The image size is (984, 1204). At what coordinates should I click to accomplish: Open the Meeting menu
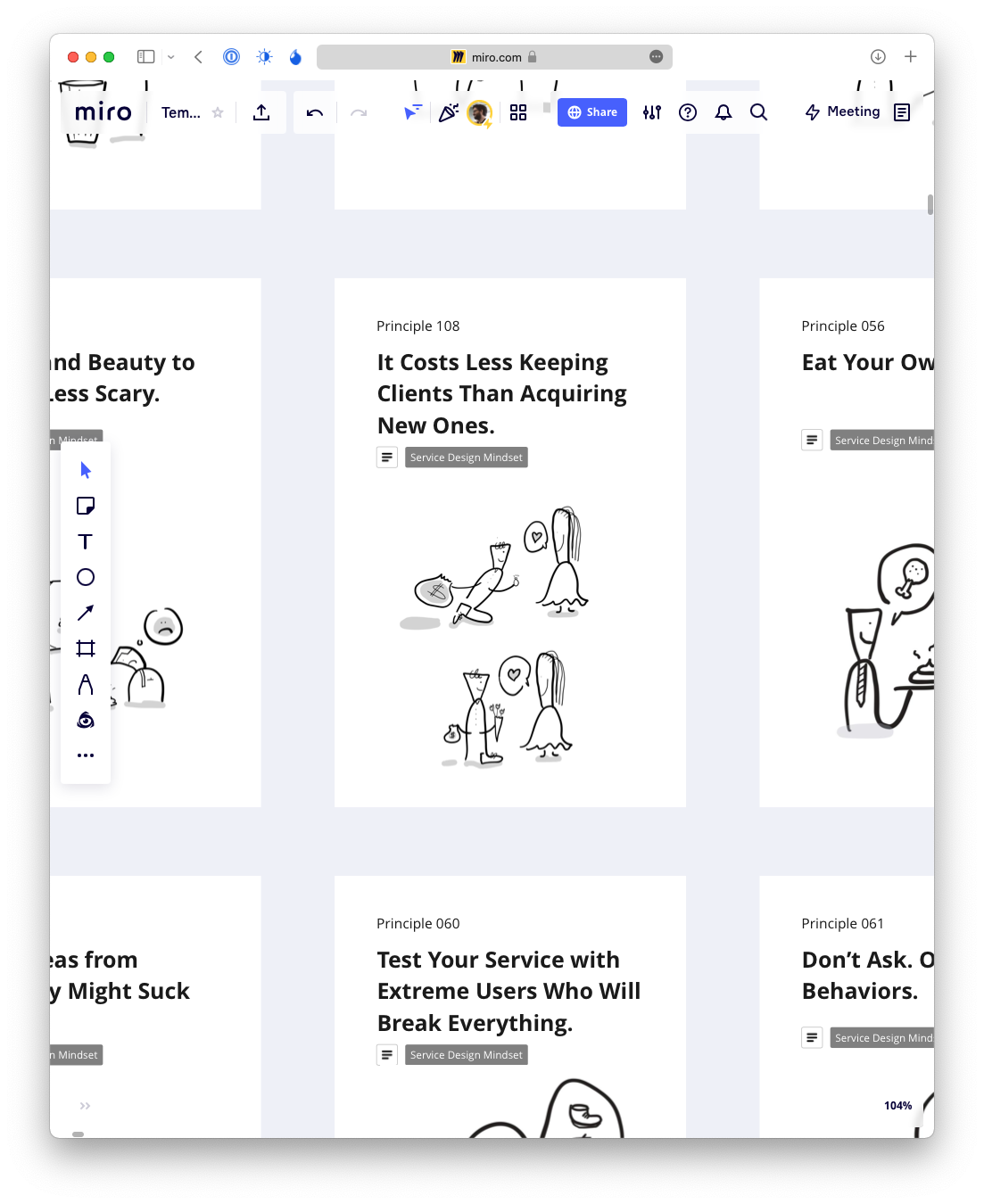pyautogui.click(x=843, y=111)
